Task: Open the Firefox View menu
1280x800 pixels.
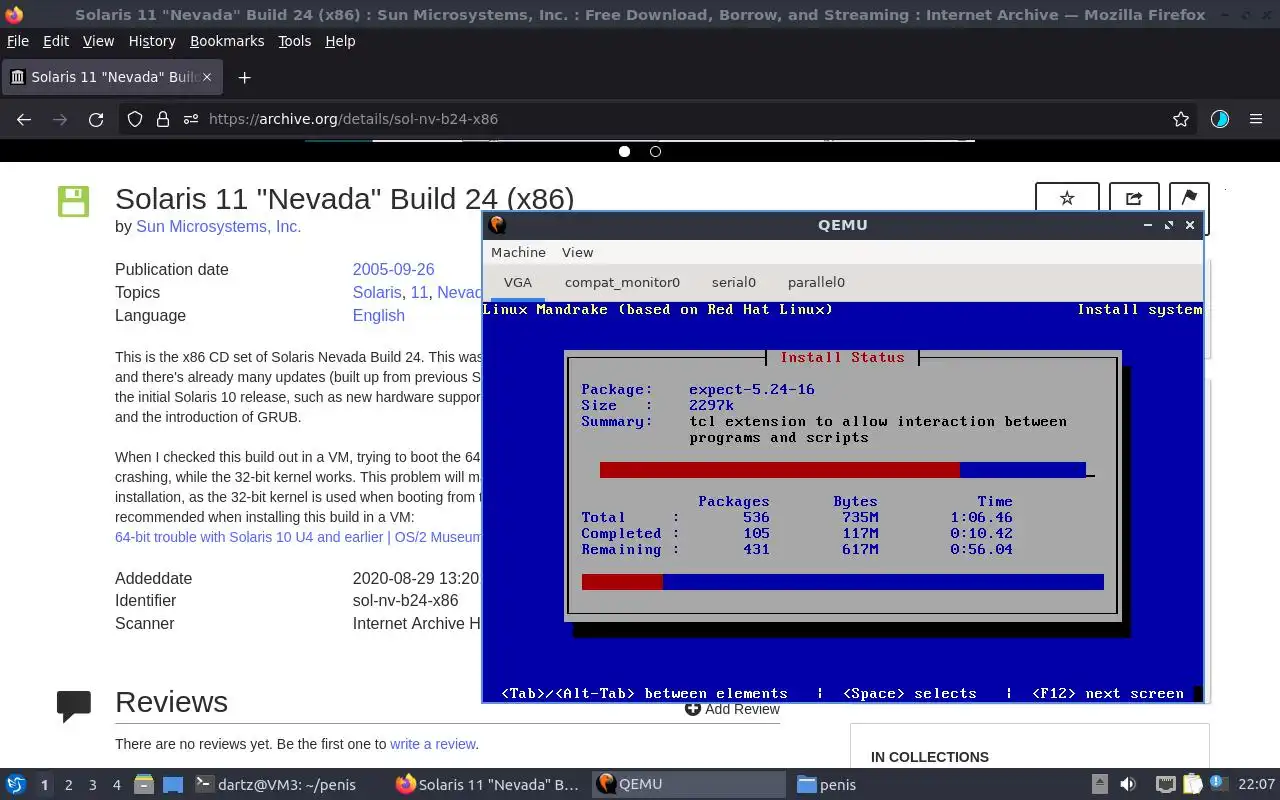Action: click(98, 41)
